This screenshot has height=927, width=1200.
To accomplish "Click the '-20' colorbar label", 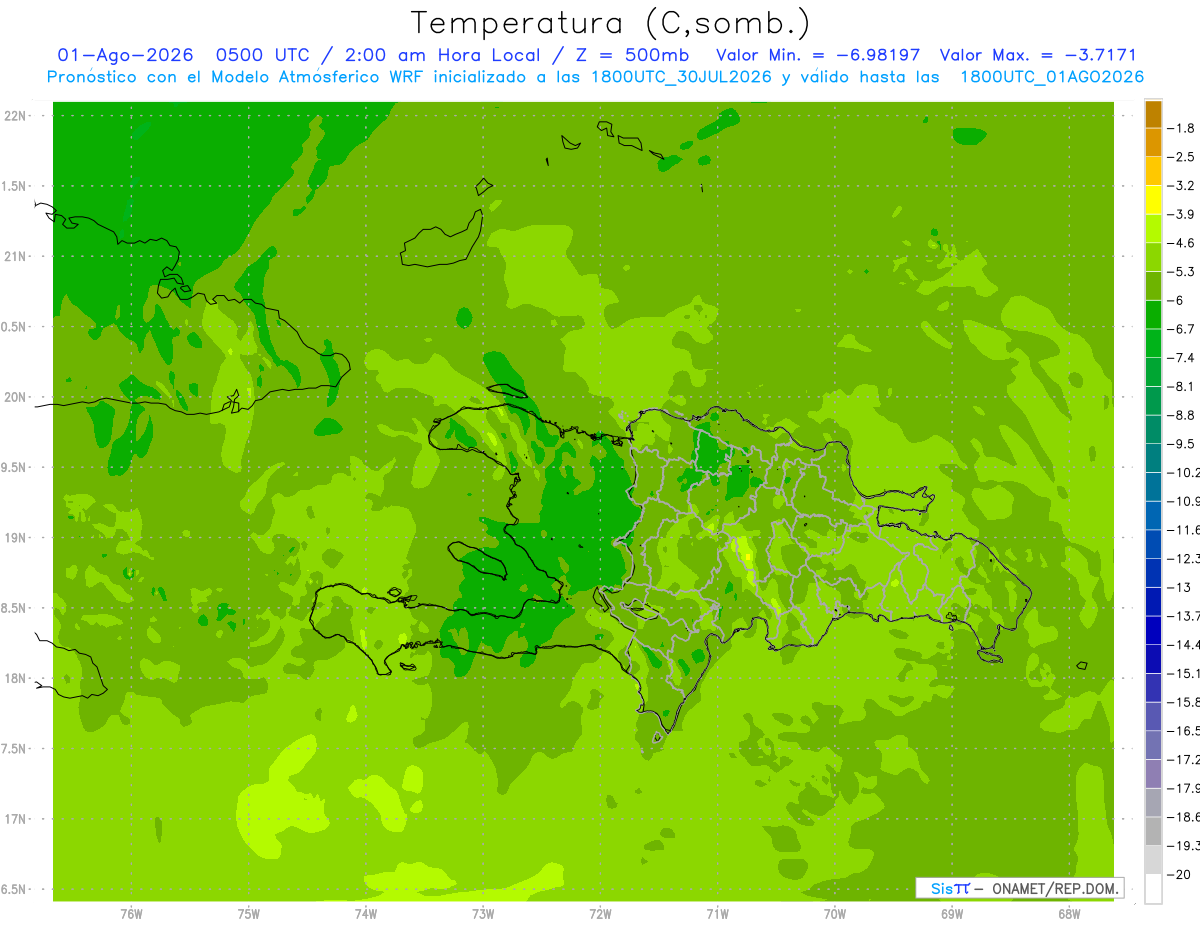I will coord(1181,875).
